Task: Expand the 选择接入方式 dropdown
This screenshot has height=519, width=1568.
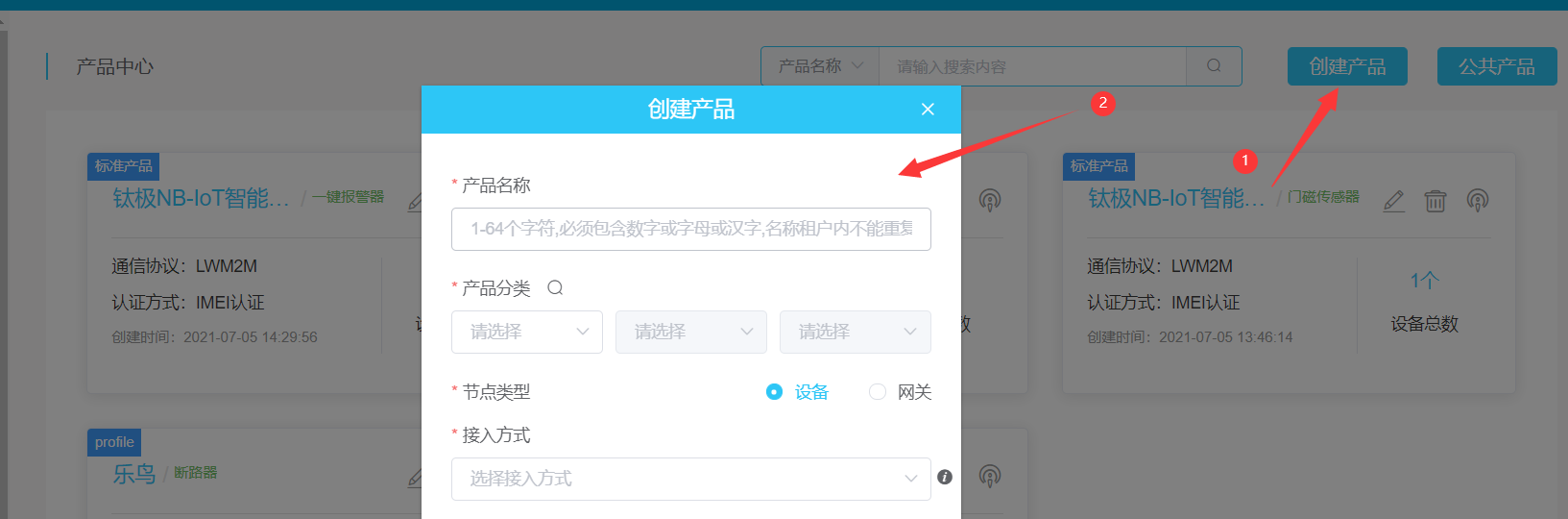Action: (691, 479)
